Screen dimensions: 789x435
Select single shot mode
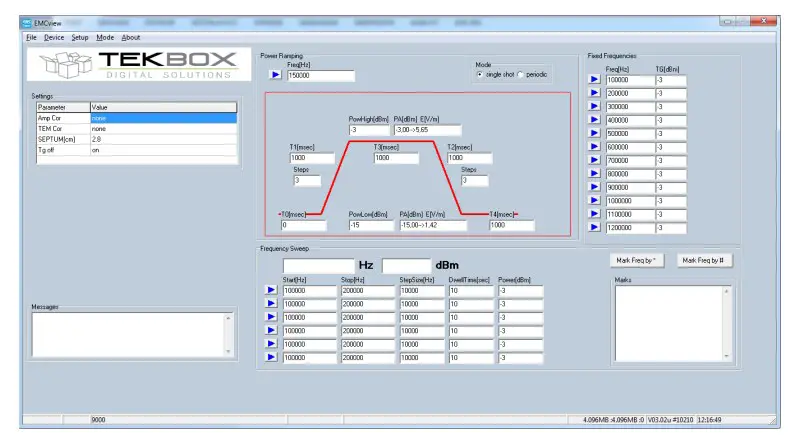(x=480, y=75)
